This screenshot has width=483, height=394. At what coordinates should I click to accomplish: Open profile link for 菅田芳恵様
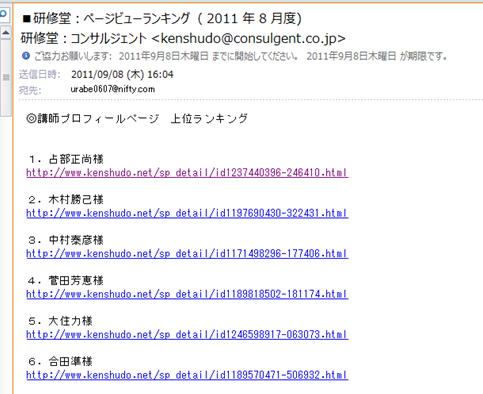pos(187,294)
